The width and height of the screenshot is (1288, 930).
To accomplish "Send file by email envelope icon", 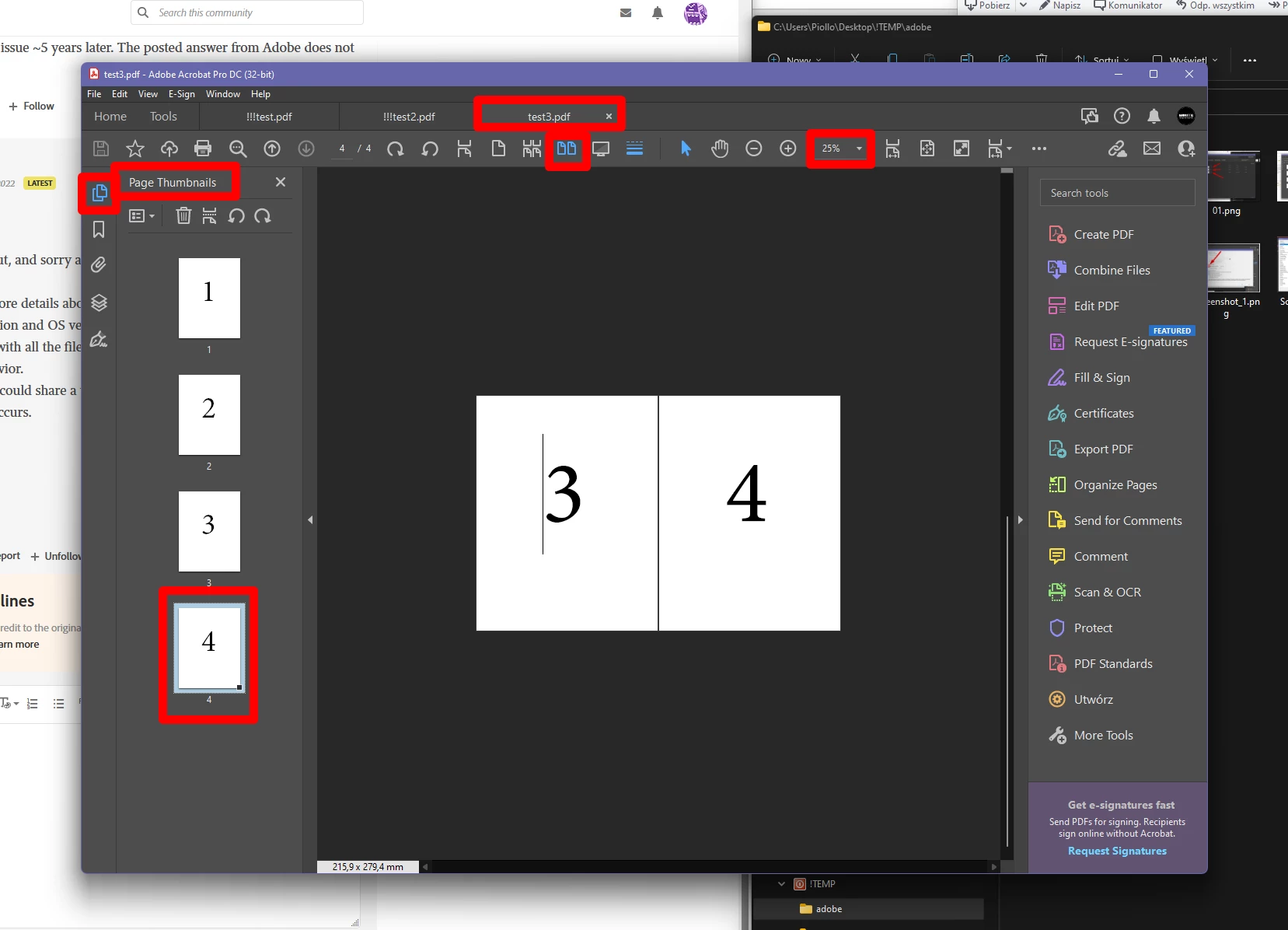I will tap(1152, 149).
